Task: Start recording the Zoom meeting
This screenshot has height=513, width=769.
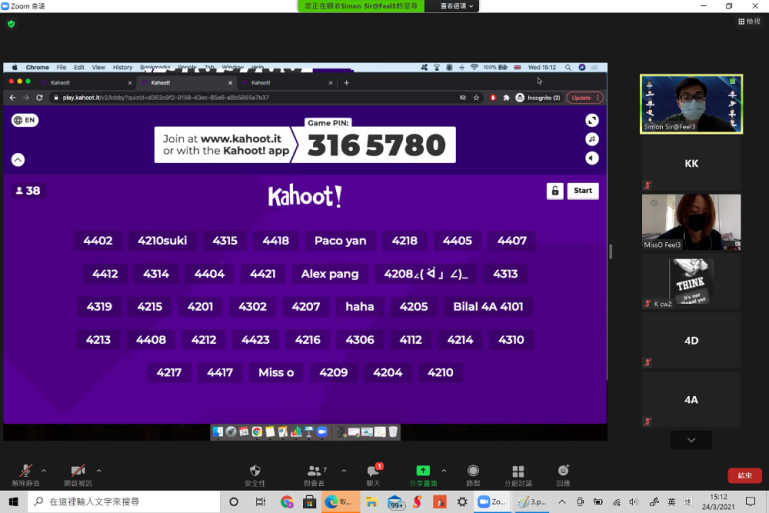Action: pos(473,475)
